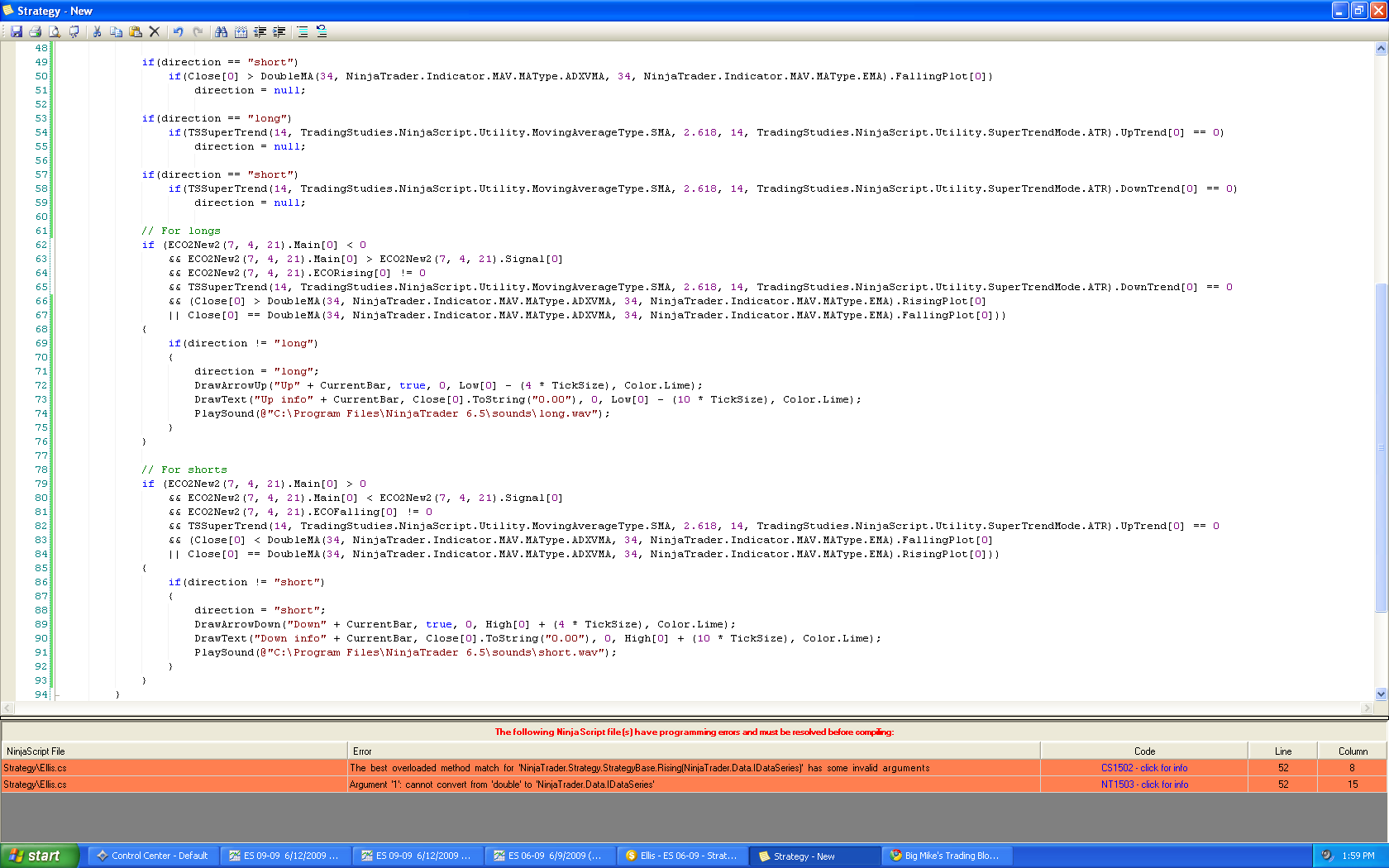Click the horizontal scrollbar left arrow
This screenshot has width=1389, height=868.
click(x=8, y=708)
